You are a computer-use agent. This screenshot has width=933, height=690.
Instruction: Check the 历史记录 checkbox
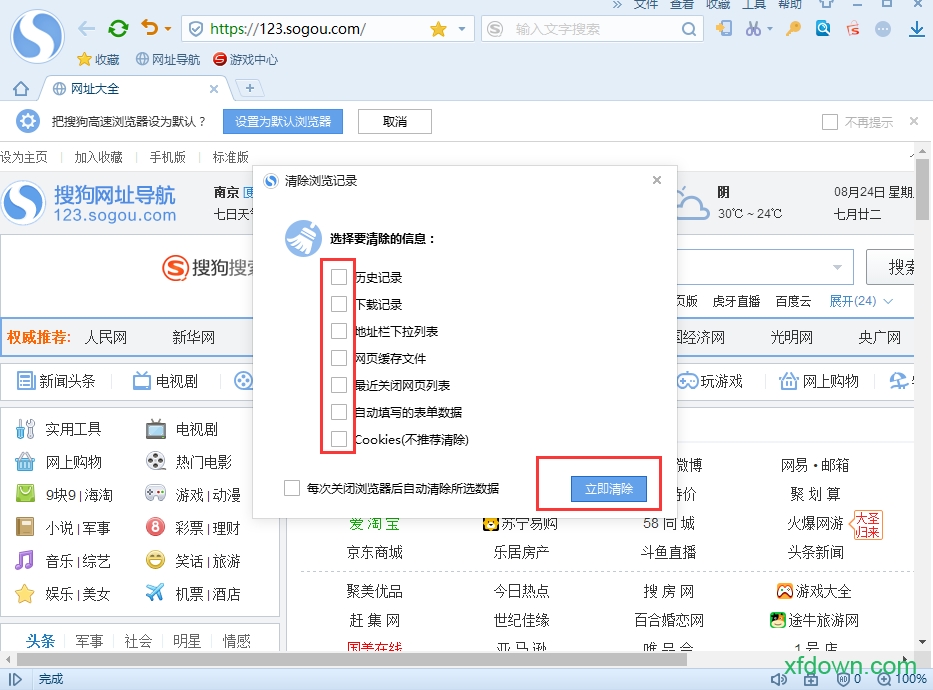point(338,278)
